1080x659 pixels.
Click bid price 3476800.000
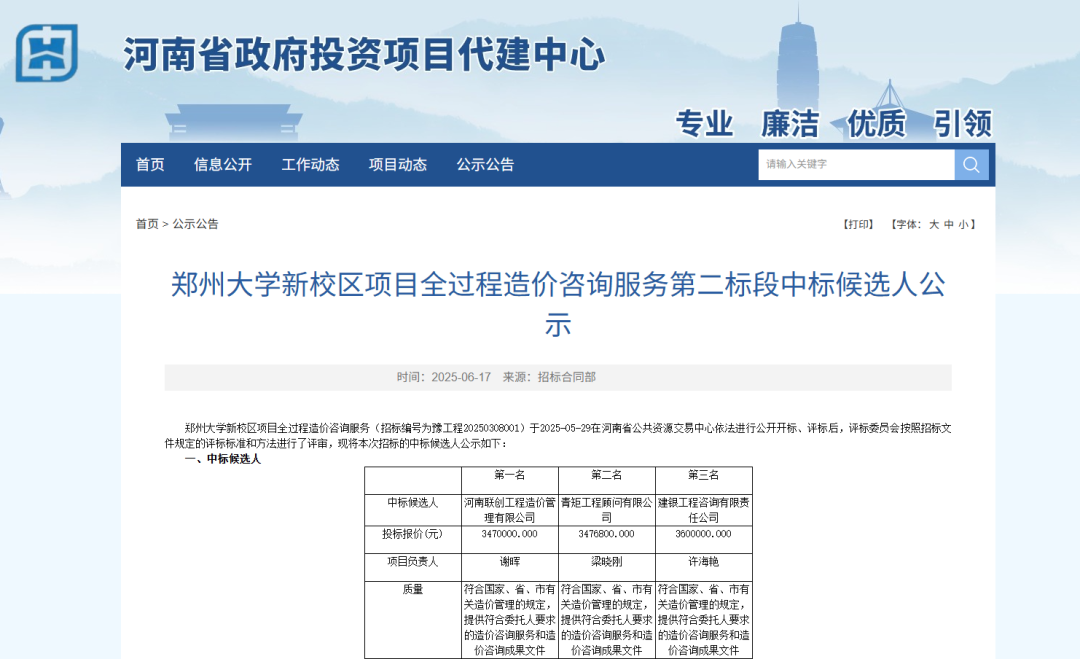point(607,534)
